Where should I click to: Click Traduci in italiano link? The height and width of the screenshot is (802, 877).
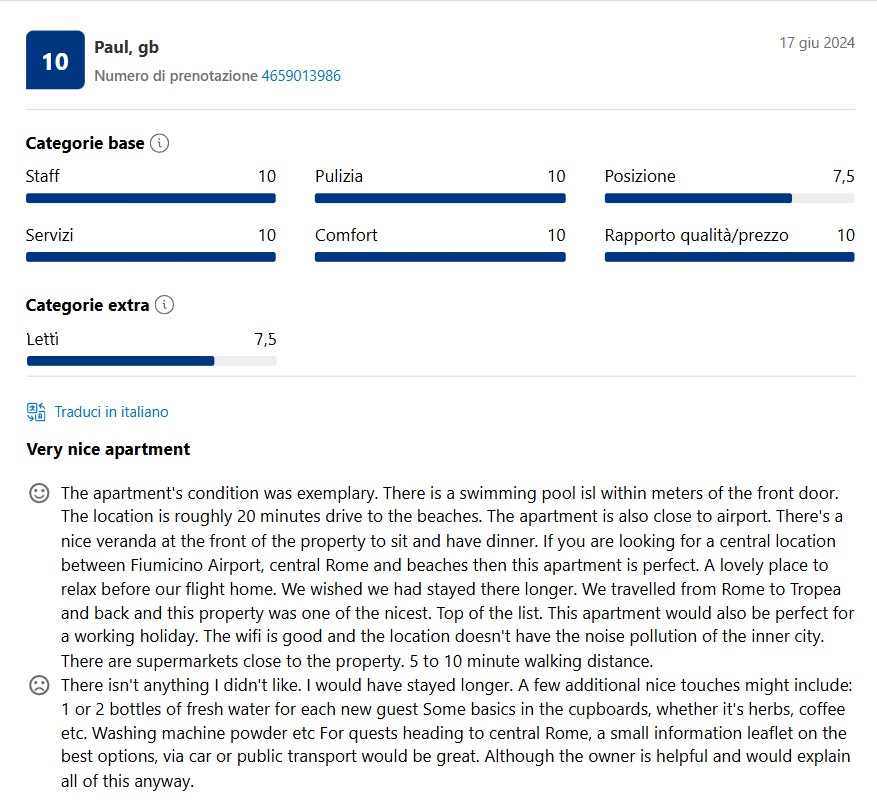pos(111,412)
